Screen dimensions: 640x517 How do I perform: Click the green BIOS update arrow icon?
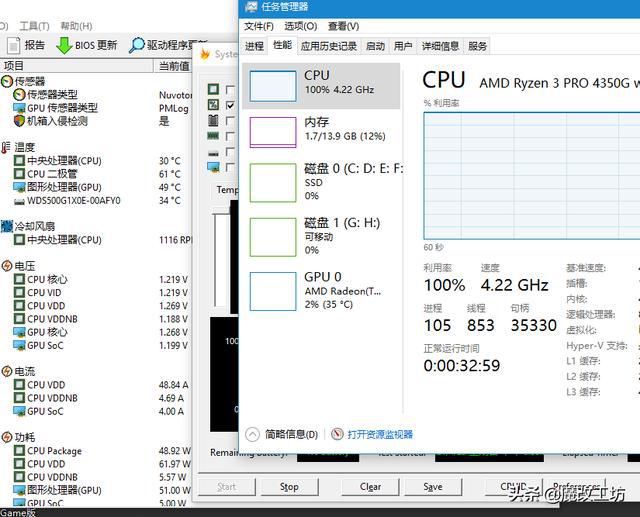click(64, 45)
